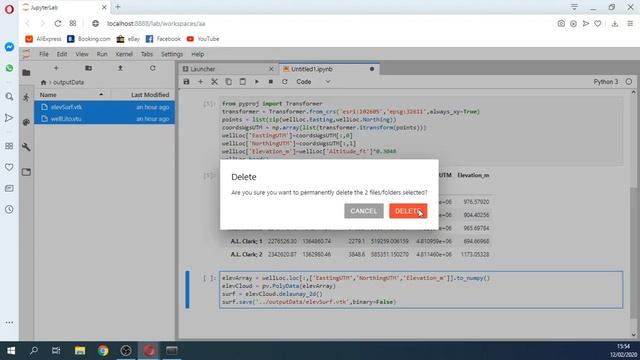Open a new browser tab

coord(118,7)
